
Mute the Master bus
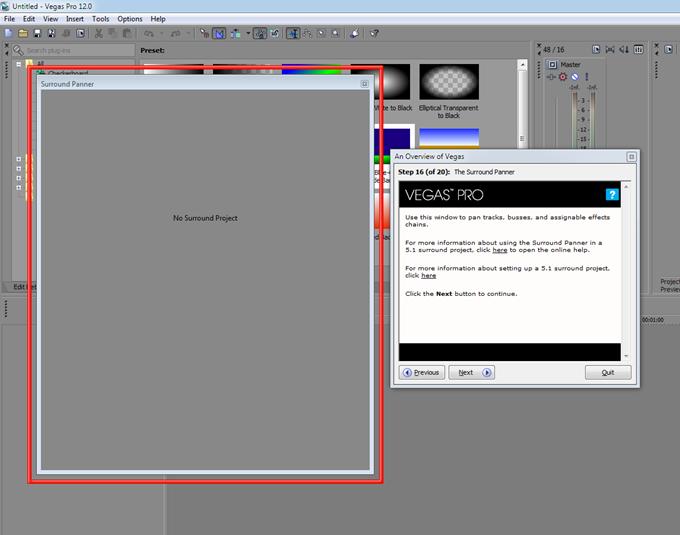[x=575, y=77]
